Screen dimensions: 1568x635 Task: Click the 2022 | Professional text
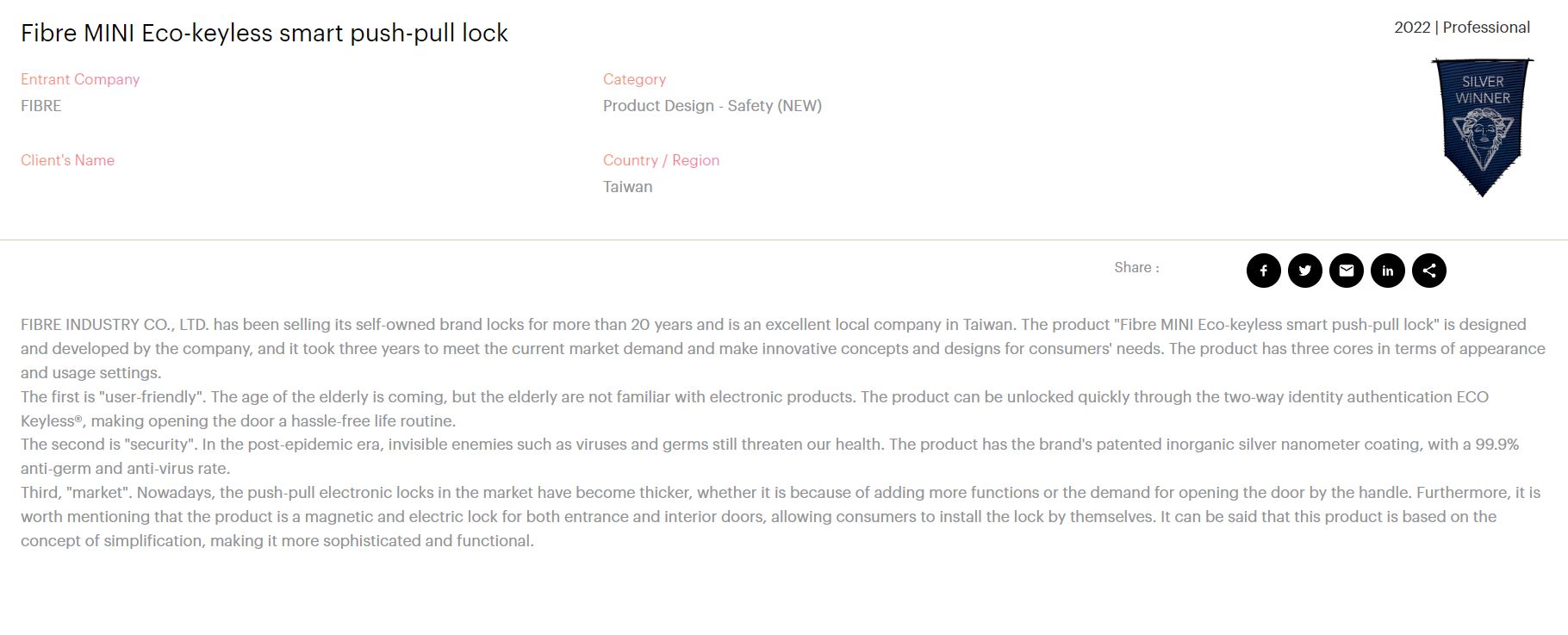1462,28
